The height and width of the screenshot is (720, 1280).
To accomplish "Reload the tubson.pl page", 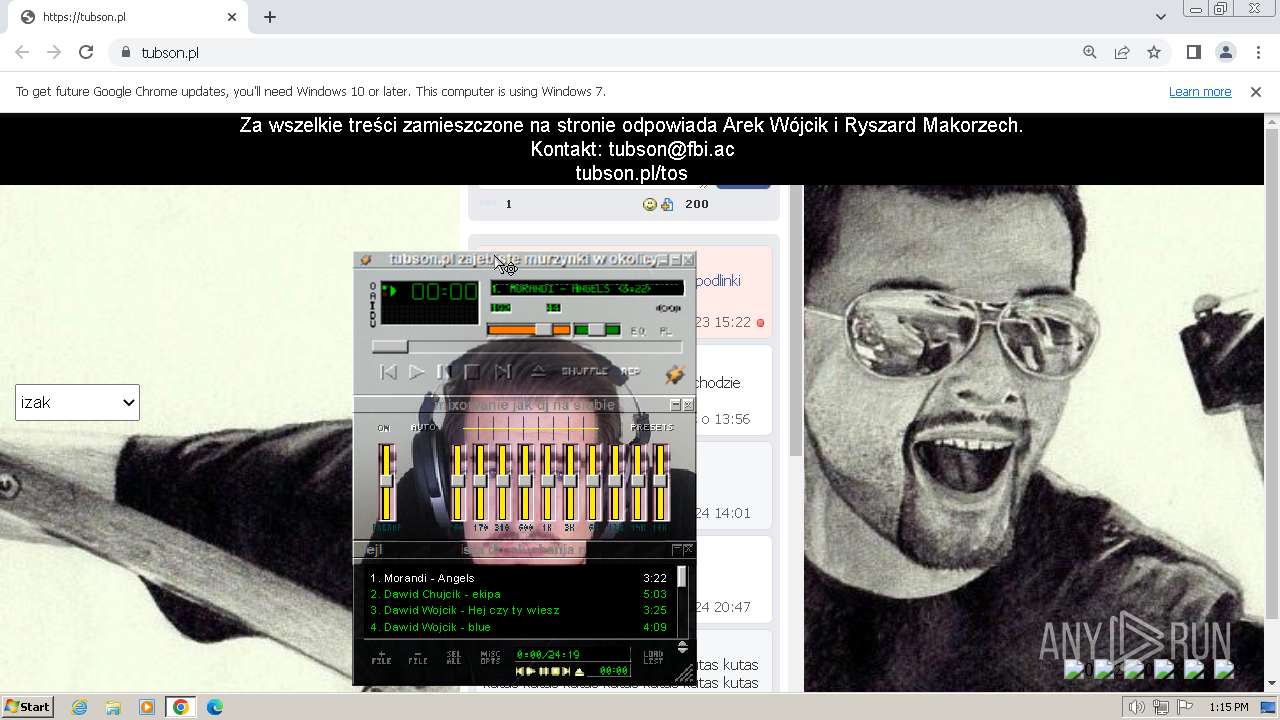I will [x=86, y=52].
